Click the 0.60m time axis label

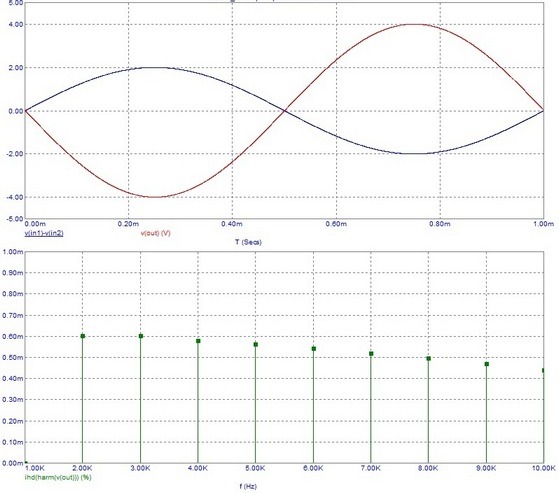336,224
